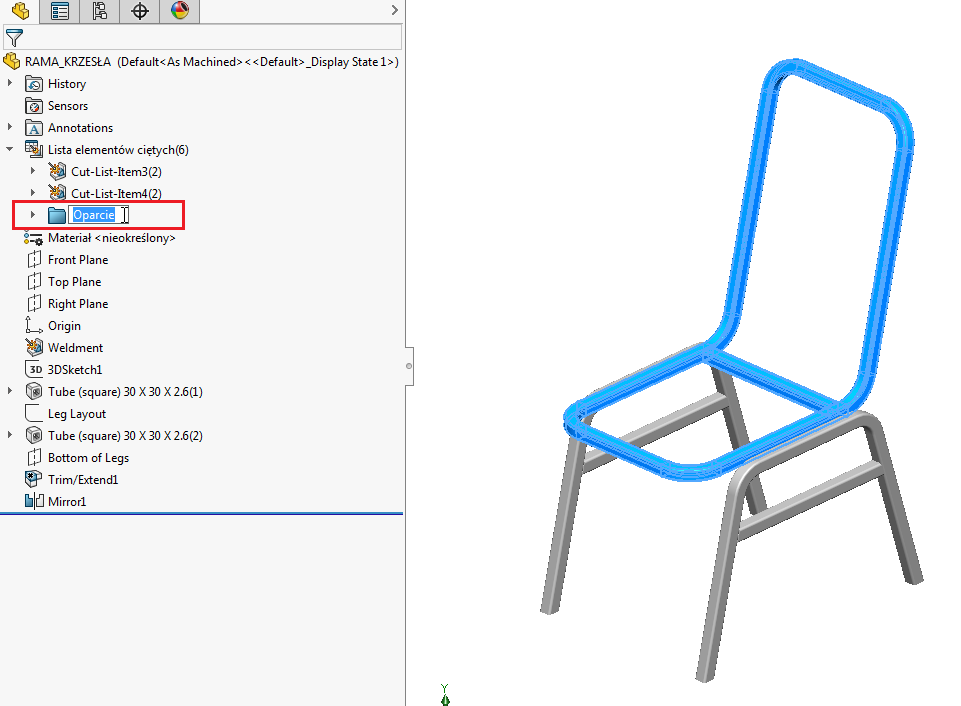Select the Trim/Extend1 label
The image size is (961, 706).
pyautogui.click(x=83, y=480)
